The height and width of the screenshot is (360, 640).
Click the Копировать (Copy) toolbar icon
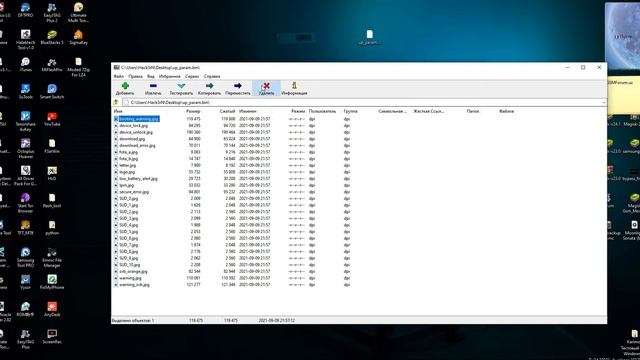coord(209,86)
